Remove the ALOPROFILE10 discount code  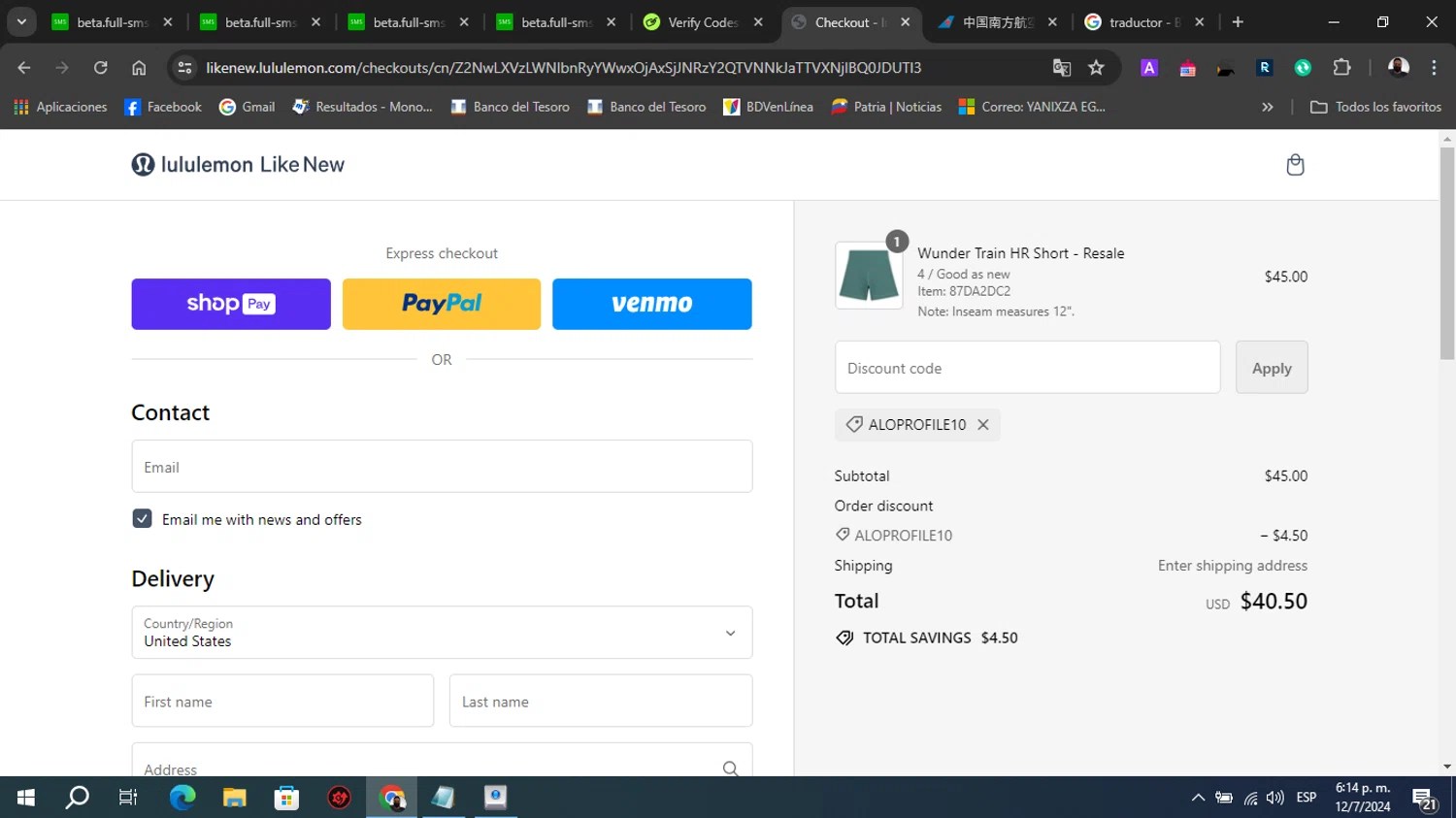coord(983,424)
